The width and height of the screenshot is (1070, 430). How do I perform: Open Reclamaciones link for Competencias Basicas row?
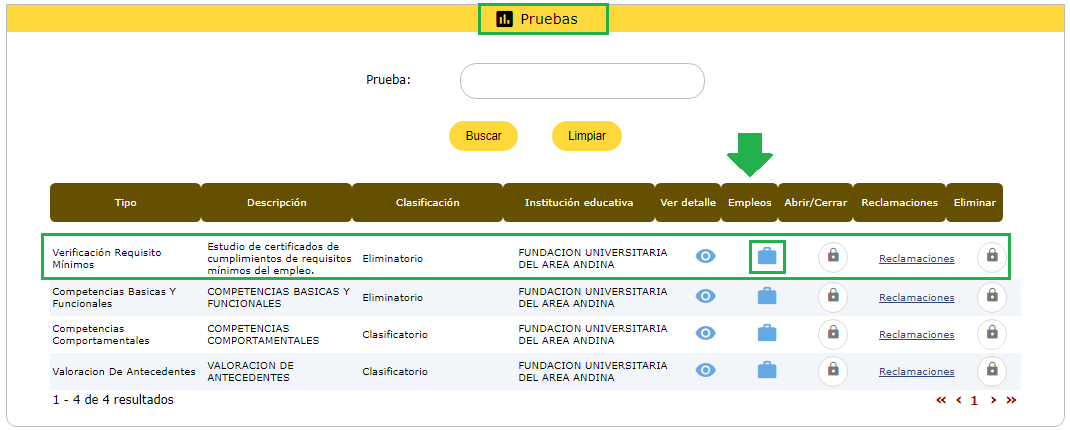(x=916, y=297)
